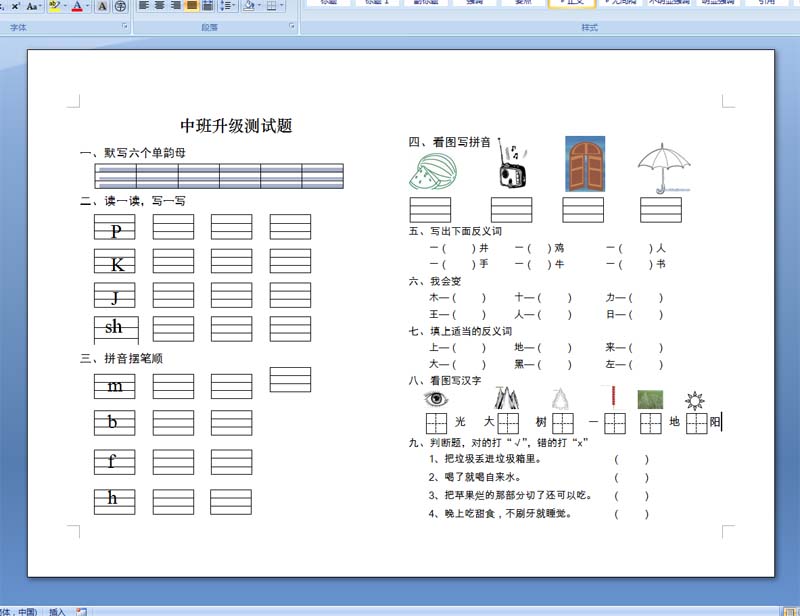
Task: Click the heading 五、写出下面反义词
Action: (455, 231)
